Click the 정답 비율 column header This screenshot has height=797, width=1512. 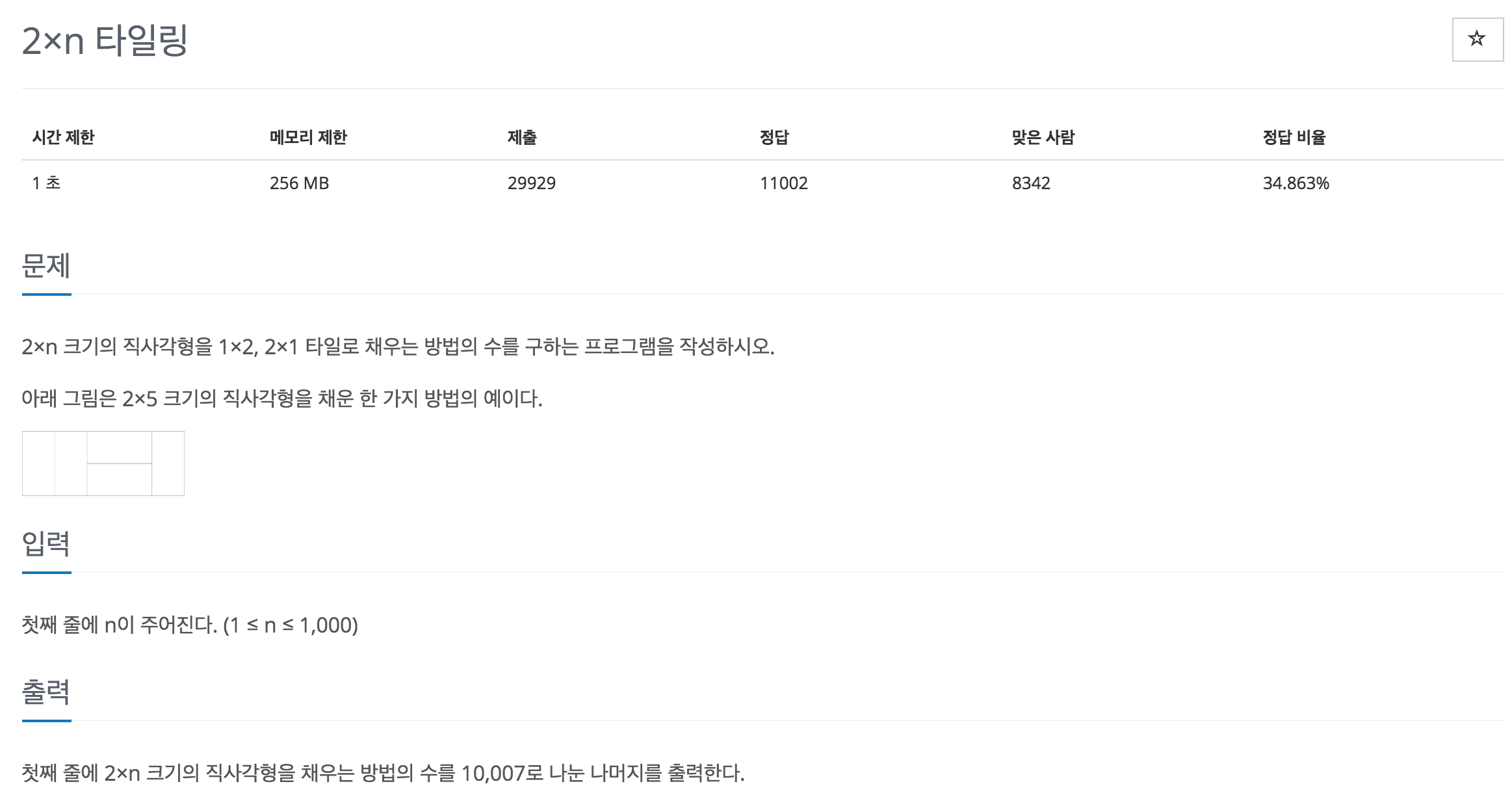pos(1294,137)
